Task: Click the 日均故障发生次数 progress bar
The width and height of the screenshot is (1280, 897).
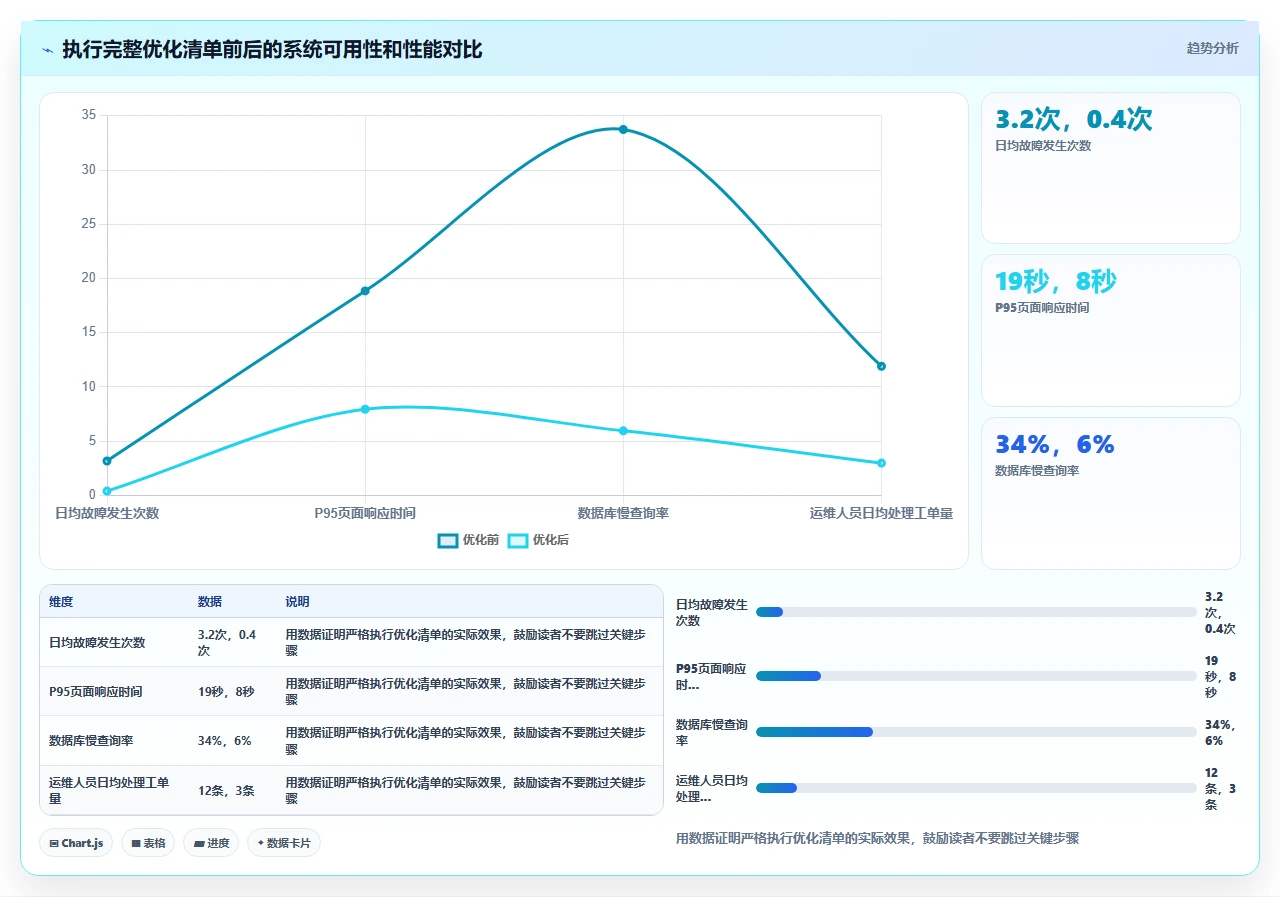Action: click(x=976, y=612)
